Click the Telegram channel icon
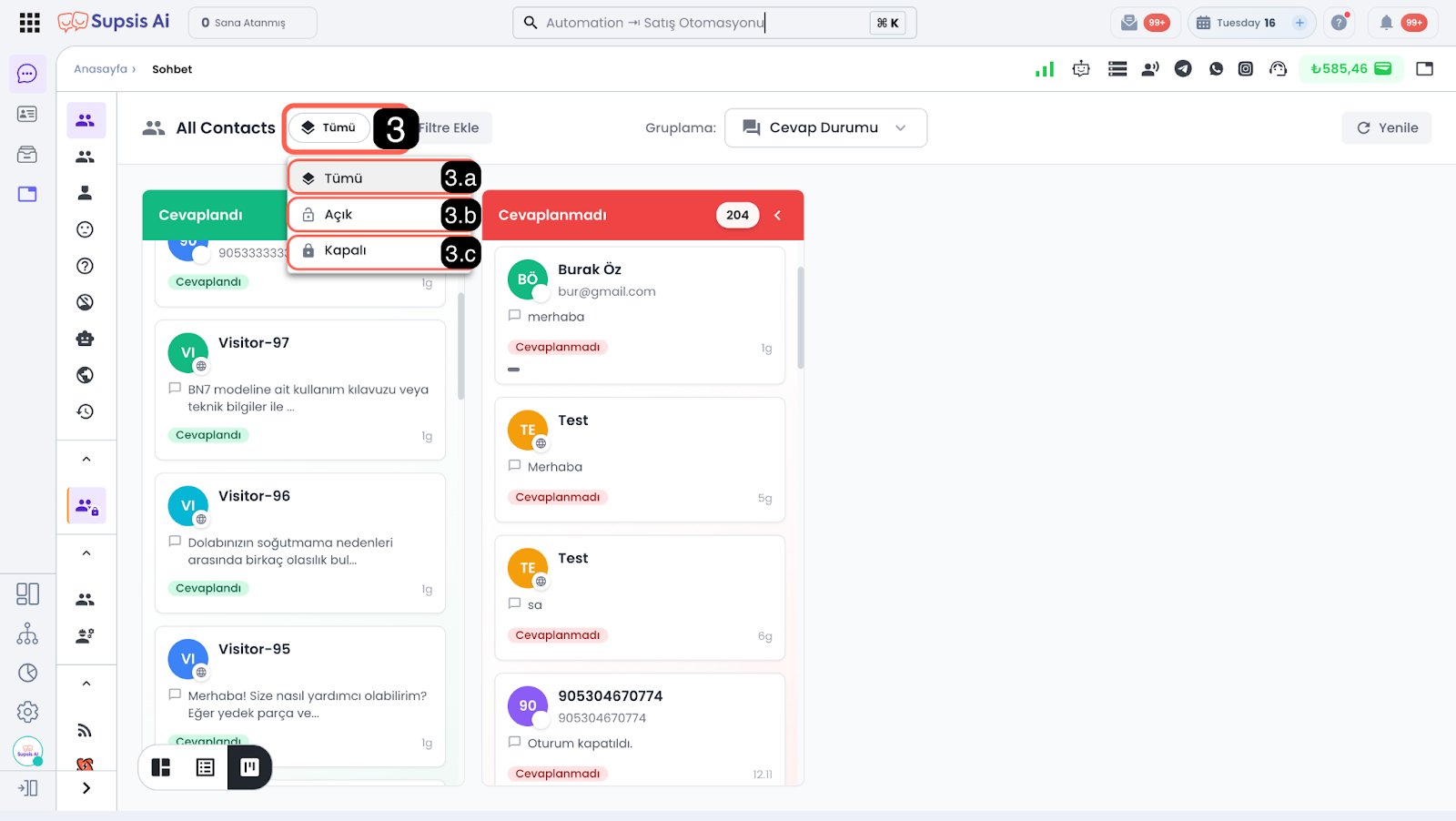 1183,69
